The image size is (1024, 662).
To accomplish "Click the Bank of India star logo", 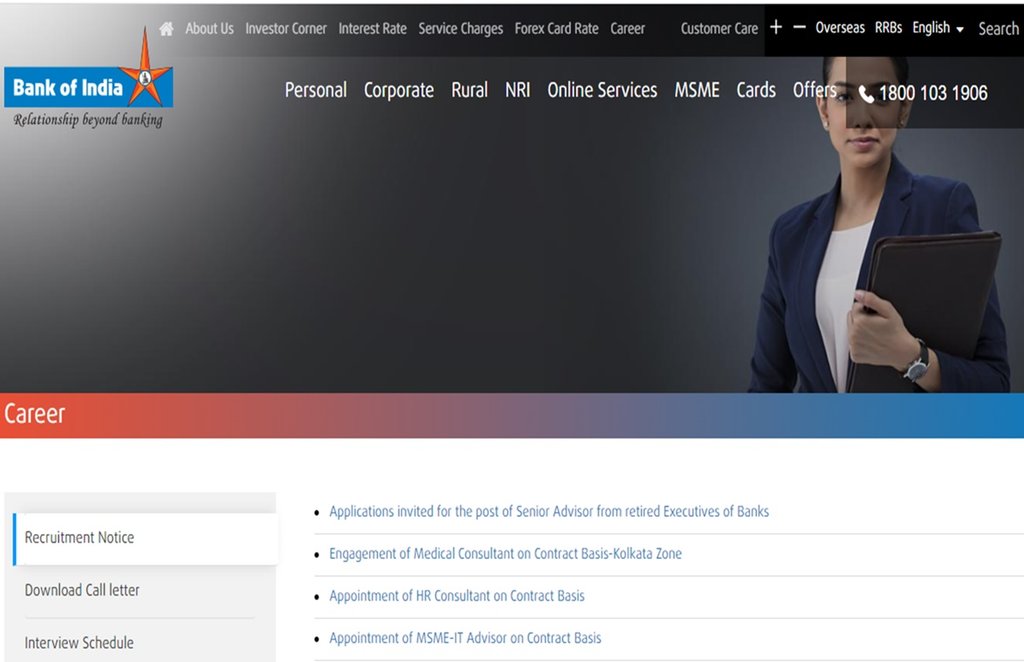I will point(146,69).
